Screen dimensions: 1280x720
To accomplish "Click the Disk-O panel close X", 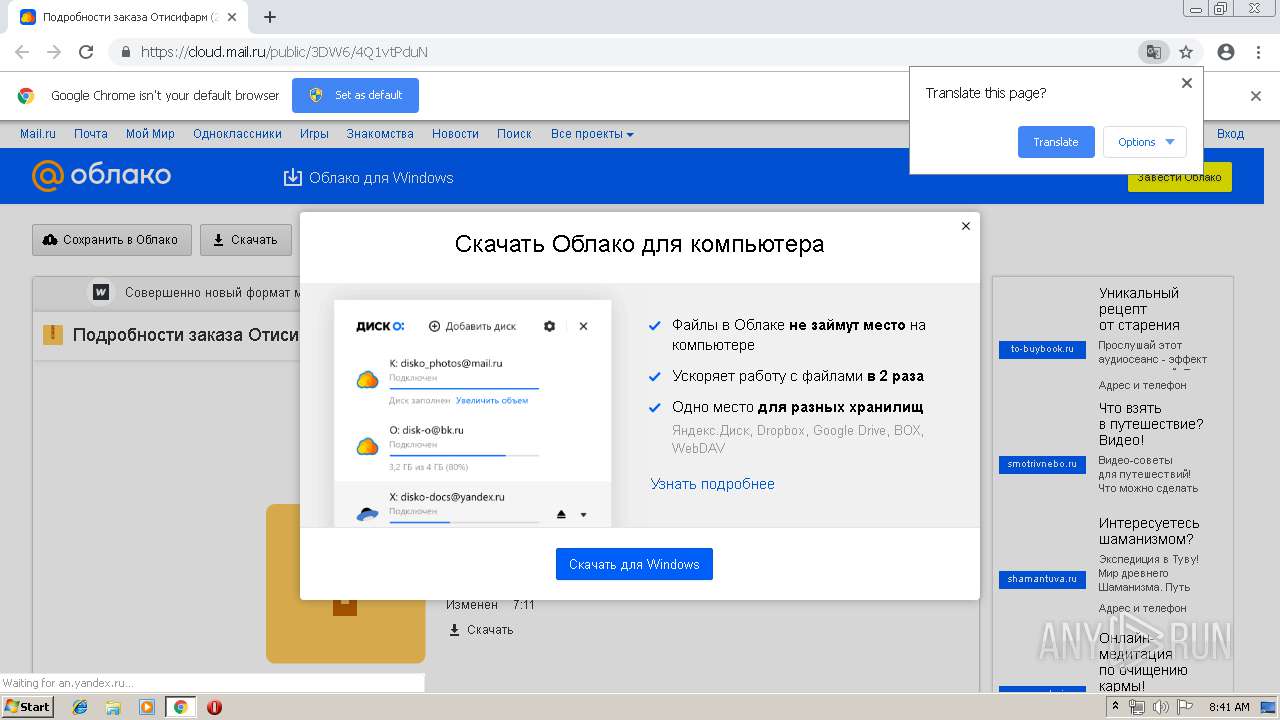I will (x=584, y=326).
